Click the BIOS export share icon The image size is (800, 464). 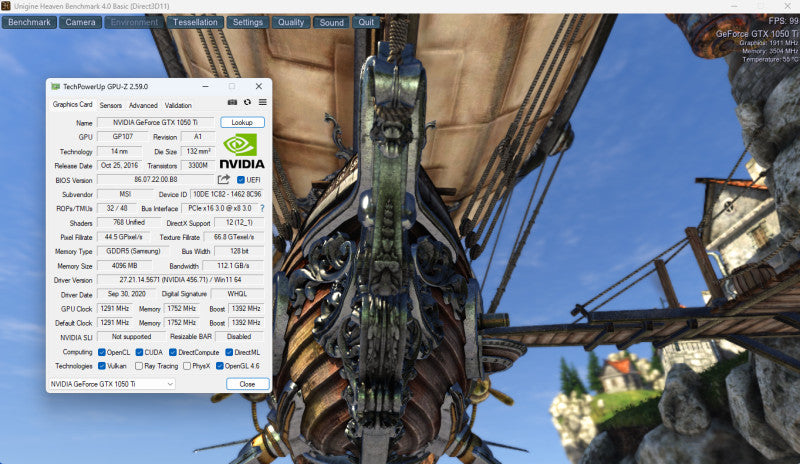[x=223, y=180]
